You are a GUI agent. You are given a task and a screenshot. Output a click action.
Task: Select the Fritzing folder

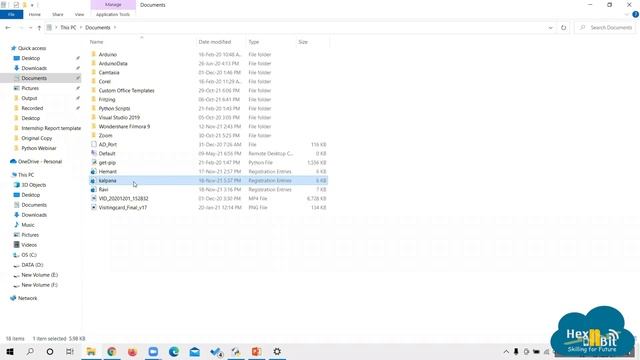coord(107,99)
